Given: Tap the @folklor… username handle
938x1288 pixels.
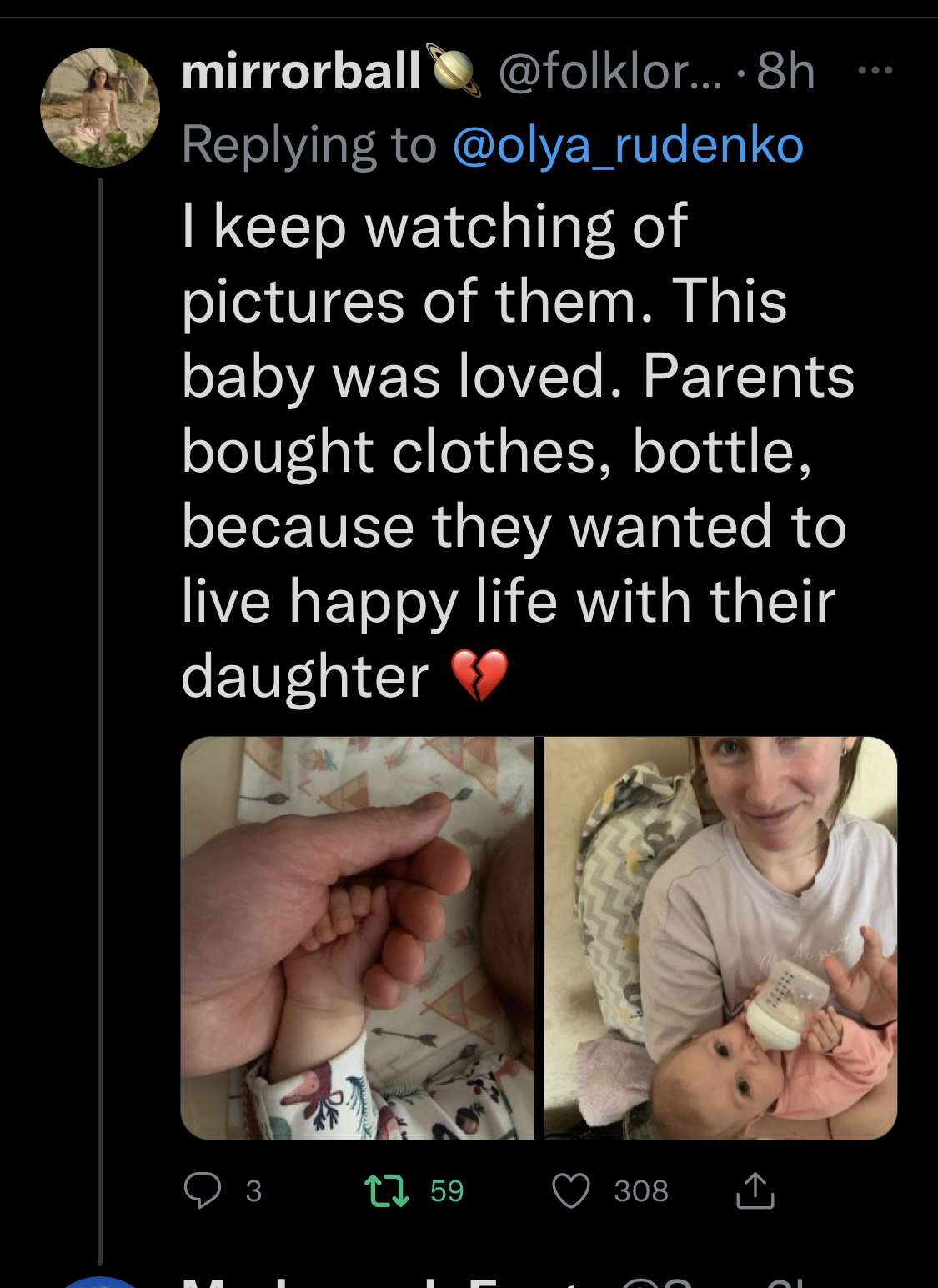Looking at the screenshot, I should tap(610, 71).
